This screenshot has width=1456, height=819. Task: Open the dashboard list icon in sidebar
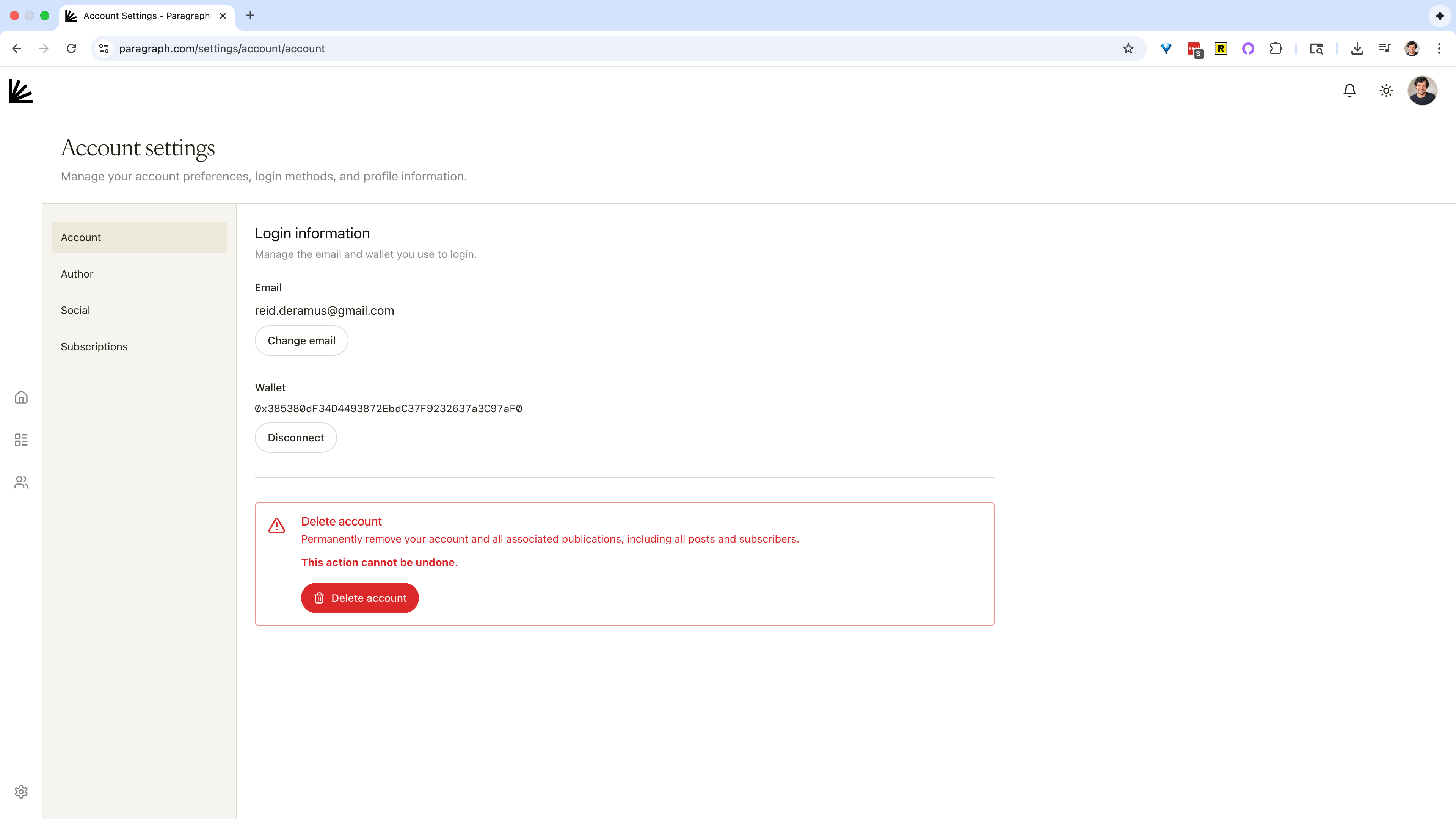(x=21, y=440)
